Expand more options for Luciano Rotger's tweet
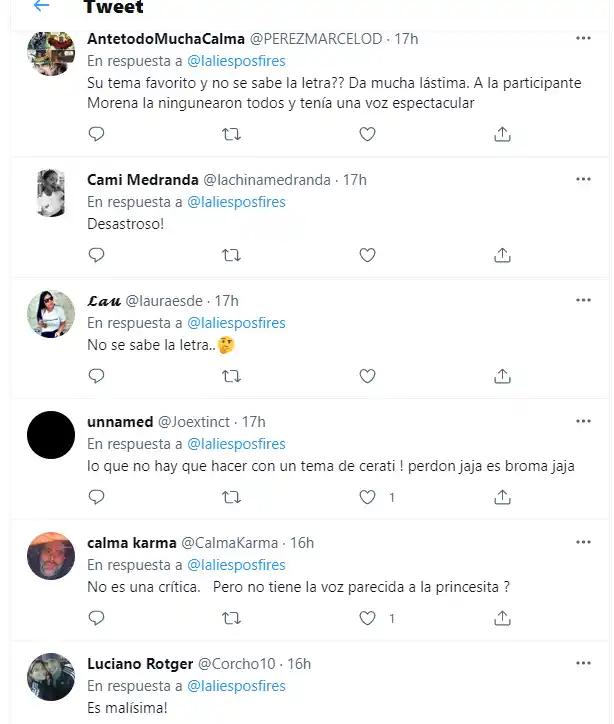The image size is (614, 724). click(x=583, y=663)
